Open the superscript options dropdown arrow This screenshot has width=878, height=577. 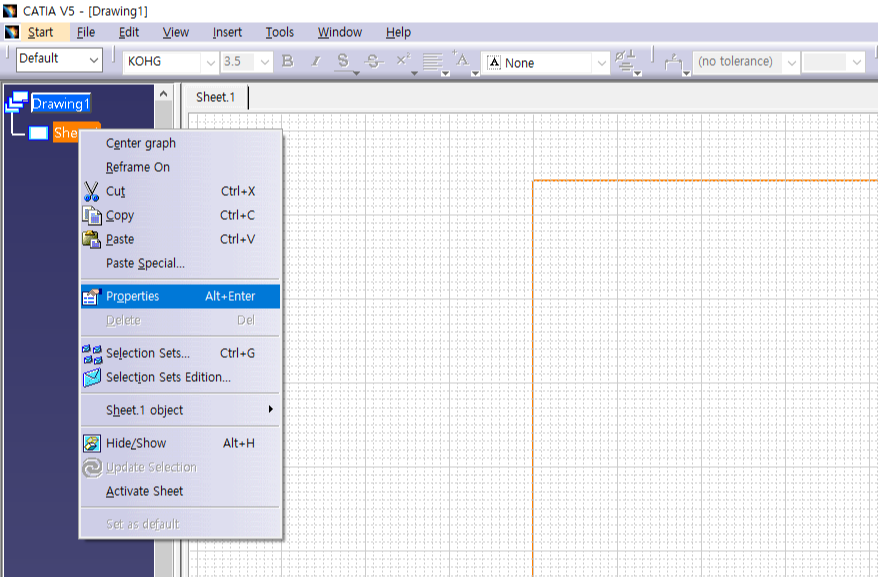point(414,73)
